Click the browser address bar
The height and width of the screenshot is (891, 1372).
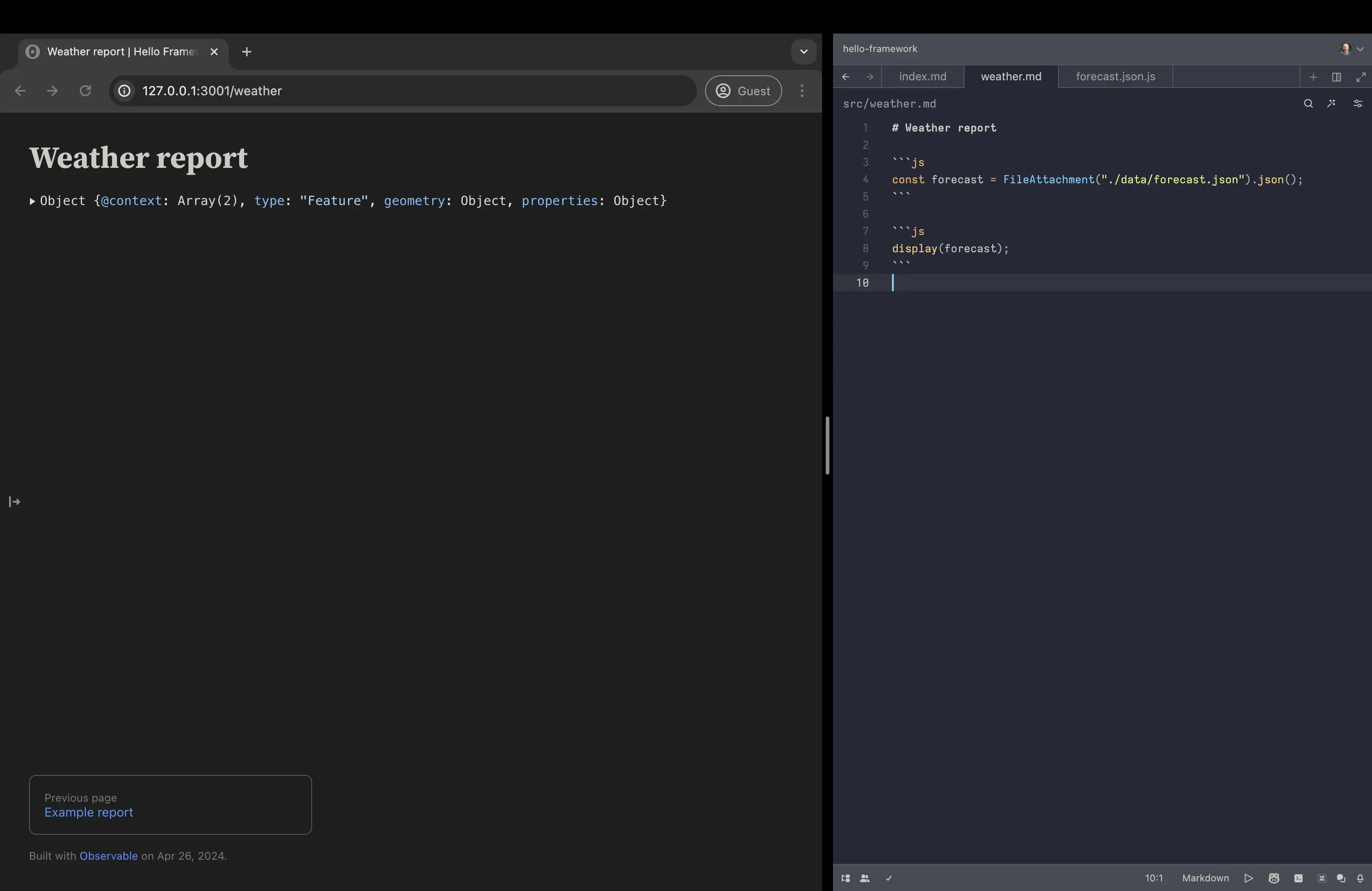click(403, 91)
